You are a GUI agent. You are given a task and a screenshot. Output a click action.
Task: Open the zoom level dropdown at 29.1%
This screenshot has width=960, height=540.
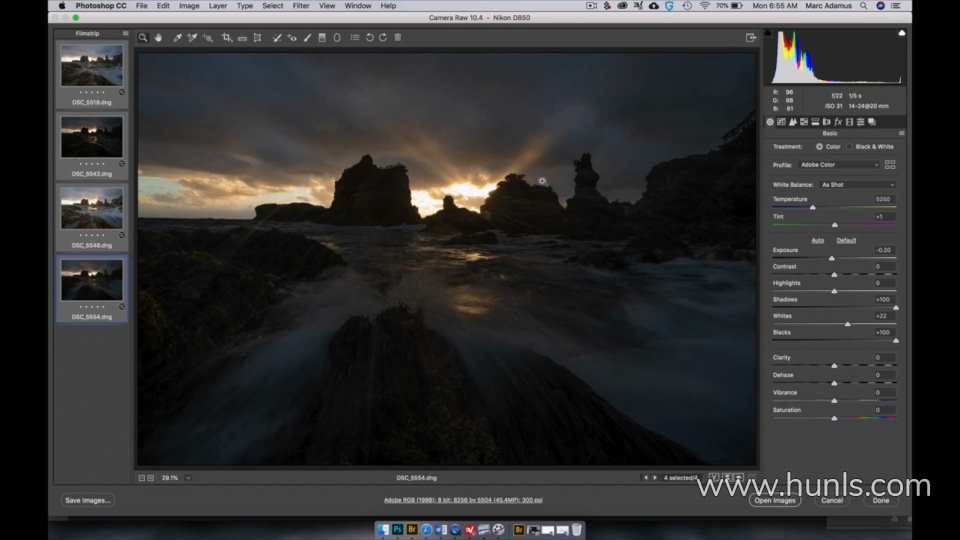click(x=187, y=478)
